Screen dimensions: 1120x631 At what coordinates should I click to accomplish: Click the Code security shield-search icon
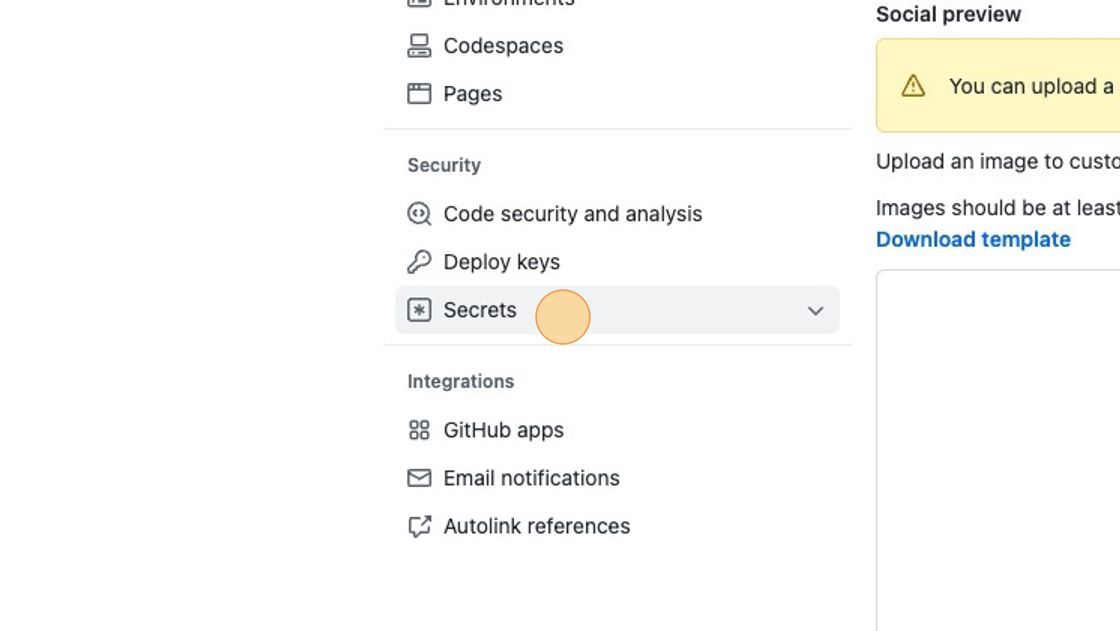pyautogui.click(x=419, y=214)
